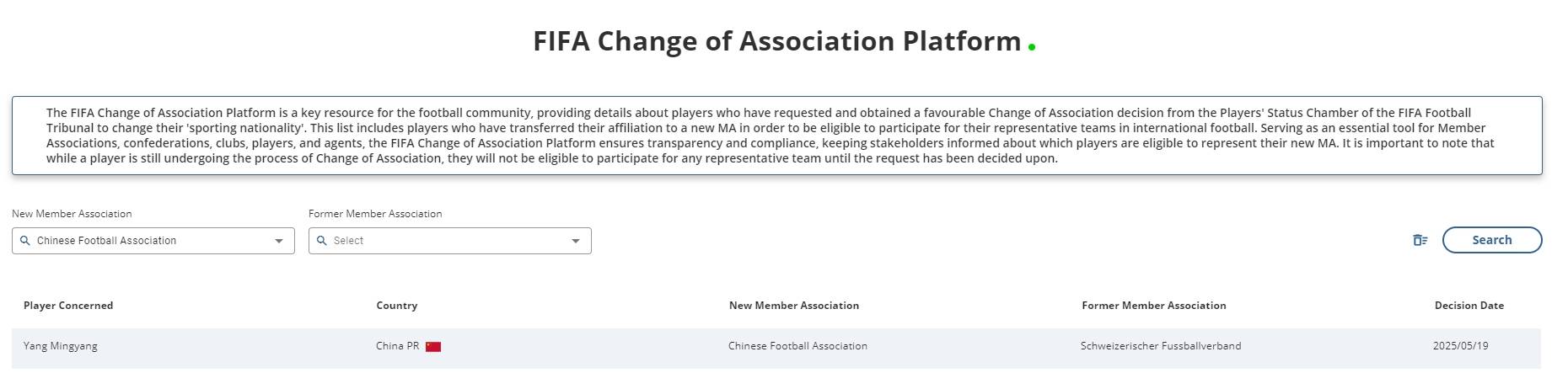Click the green dot after the page title
The width and height of the screenshot is (1568, 373).
pyautogui.click(x=1032, y=47)
